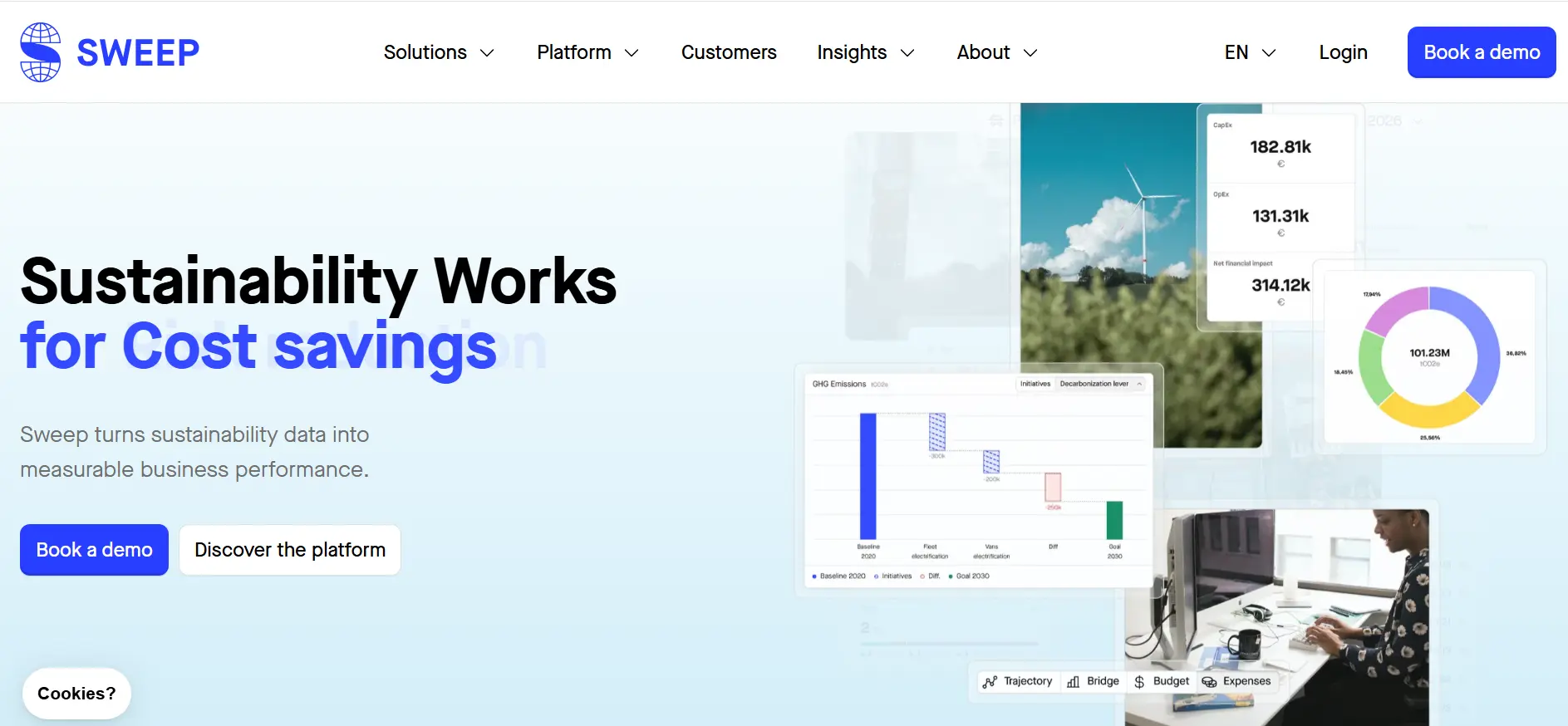Click Discover the platform button
Viewport: 1568px width, 726px height.
(290, 550)
